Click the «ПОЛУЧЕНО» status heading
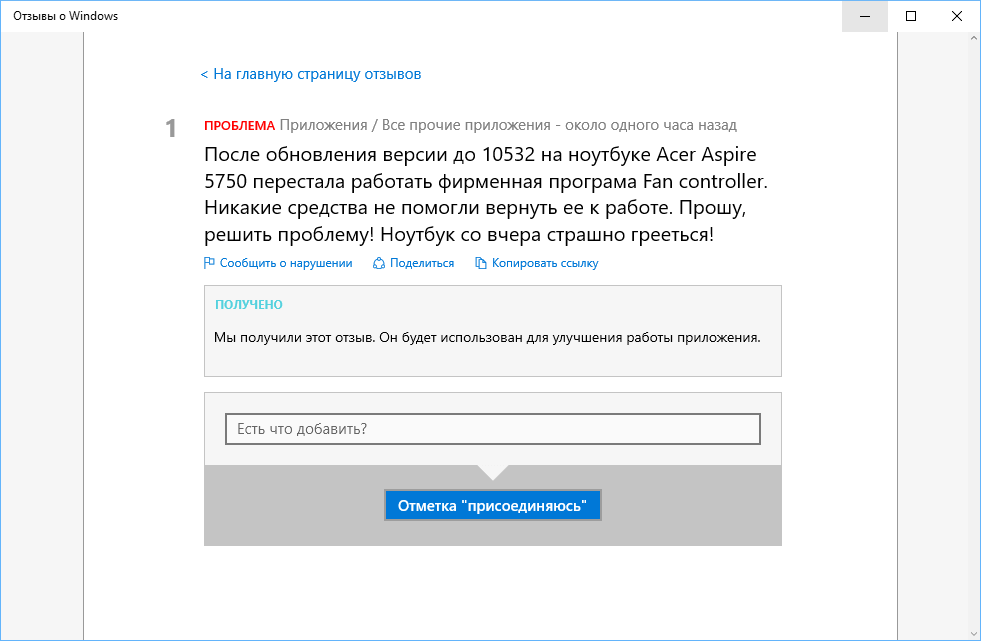The image size is (981, 641). [x=249, y=304]
